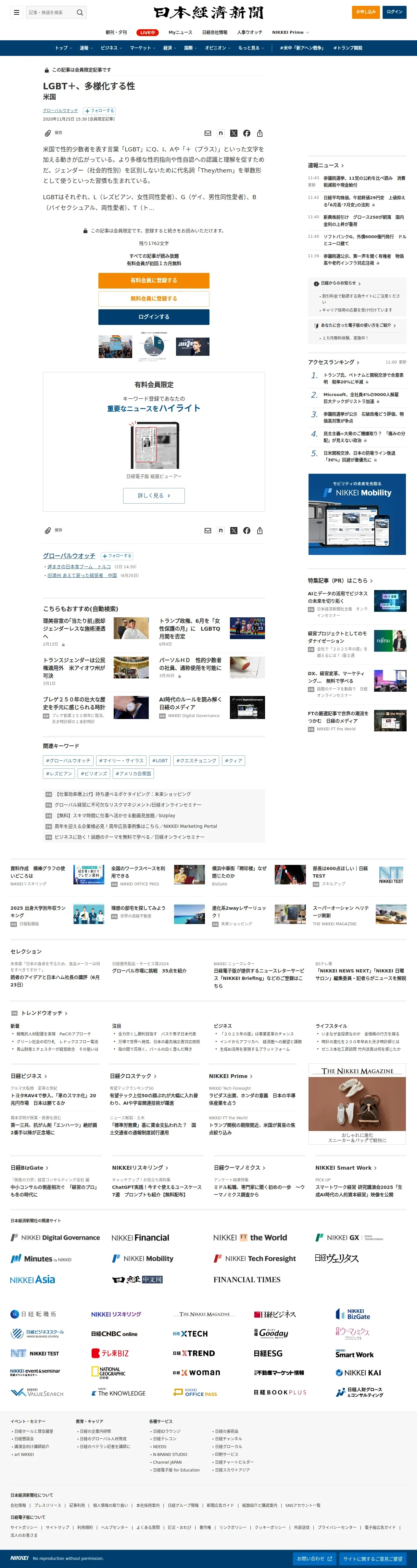The image size is (417, 1568).
Task: Open 渥まきの日本食ブーム トルコ link
Action: 79,567
